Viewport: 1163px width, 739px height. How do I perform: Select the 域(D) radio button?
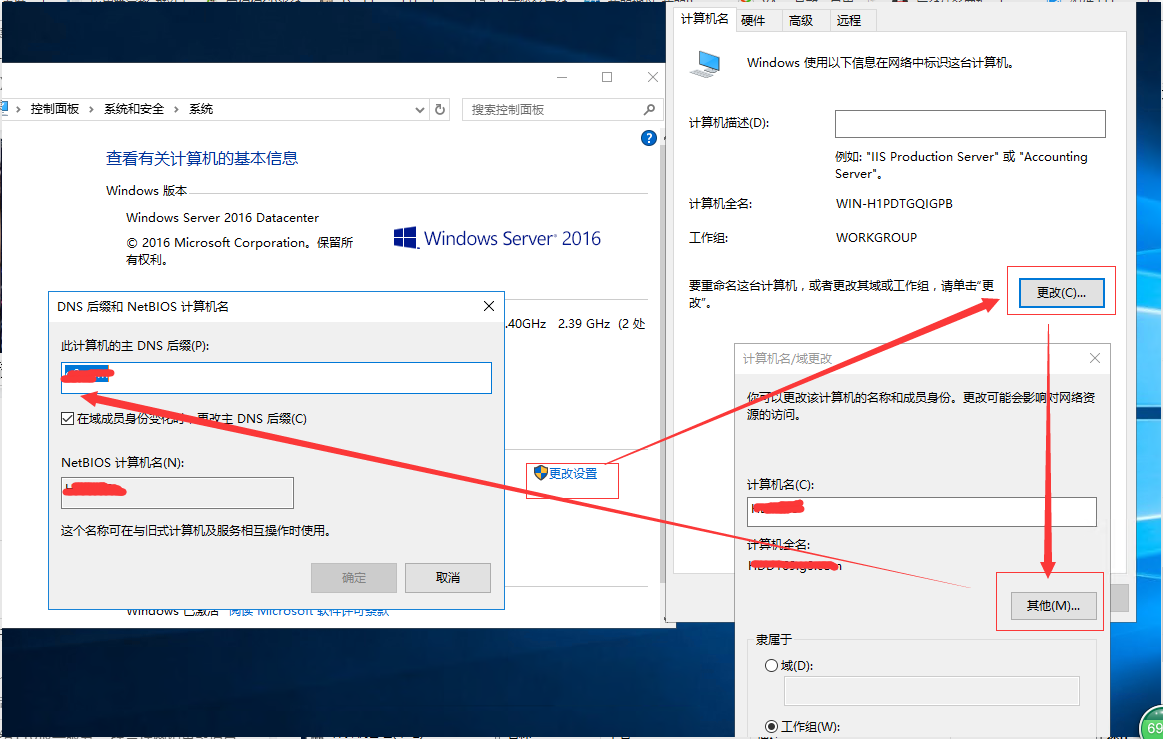[771, 666]
